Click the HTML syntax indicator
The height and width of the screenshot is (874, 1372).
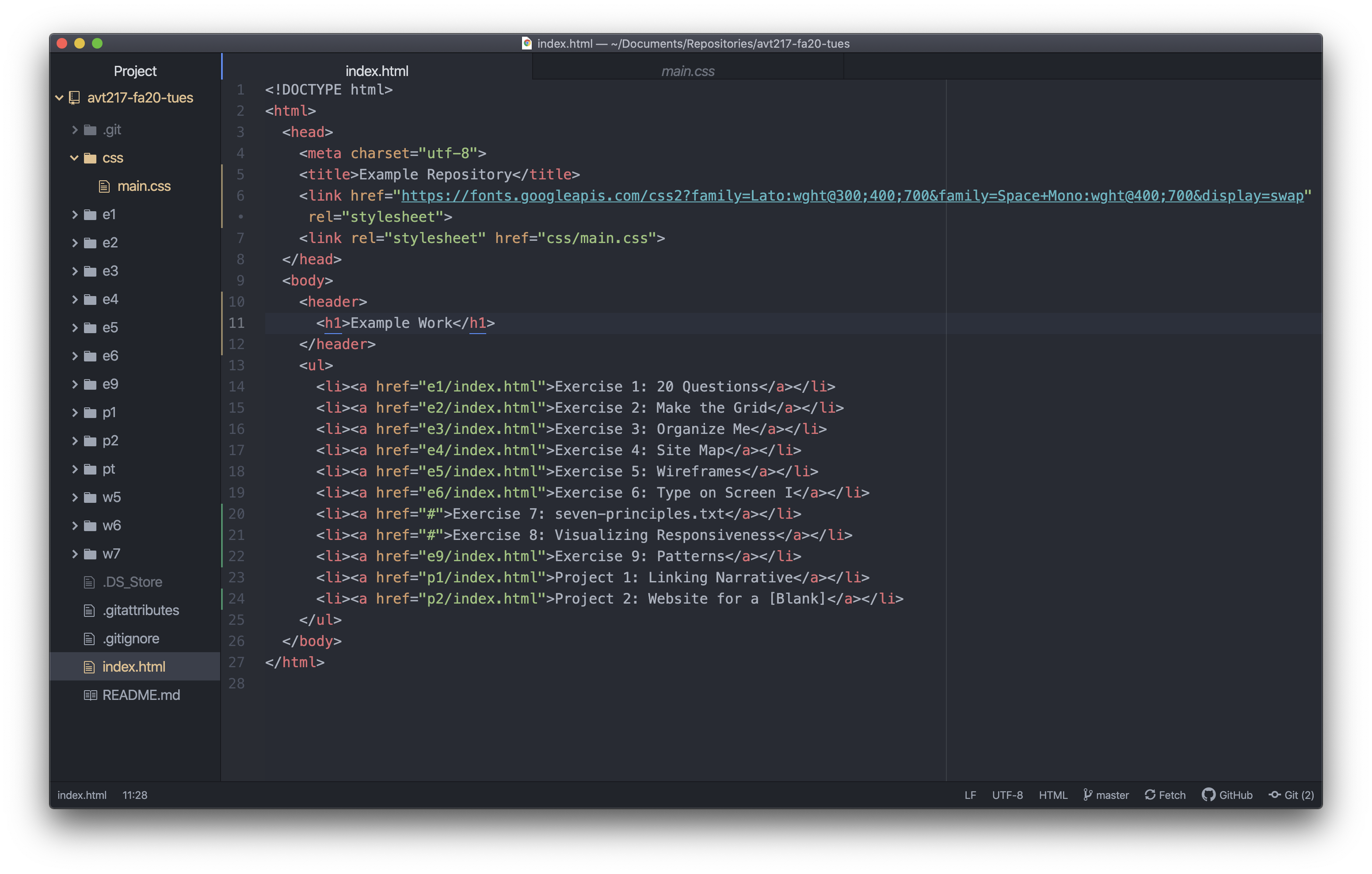(x=1055, y=795)
